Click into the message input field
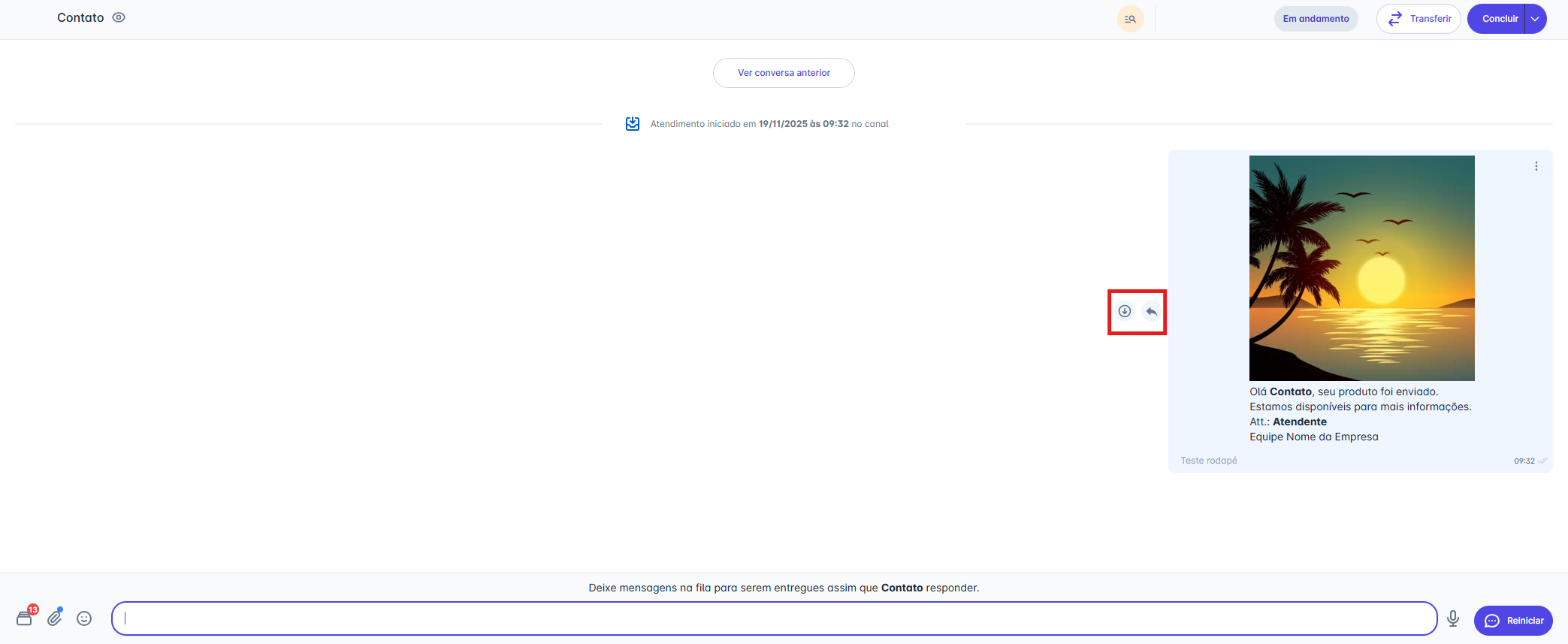Image resolution: width=1568 pixels, height=644 pixels. point(774,618)
